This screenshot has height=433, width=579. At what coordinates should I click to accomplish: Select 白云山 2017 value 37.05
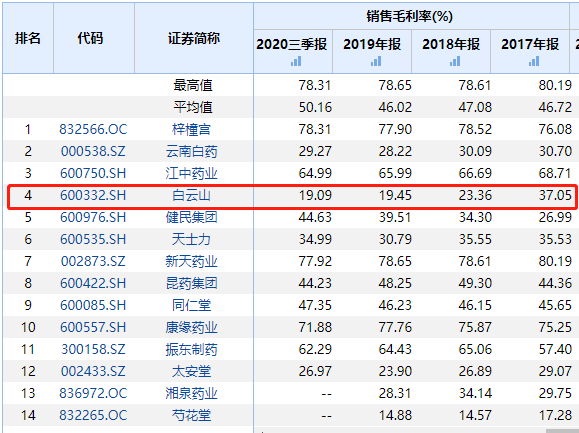pos(555,195)
